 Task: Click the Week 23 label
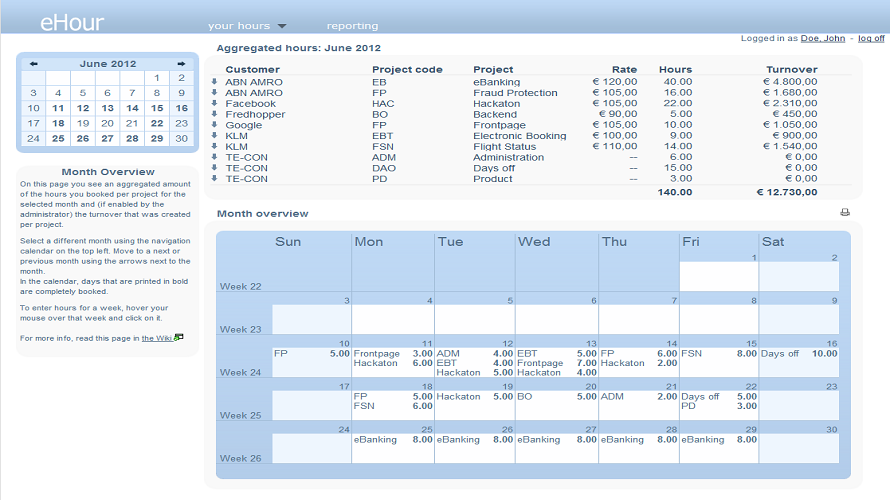click(x=241, y=330)
